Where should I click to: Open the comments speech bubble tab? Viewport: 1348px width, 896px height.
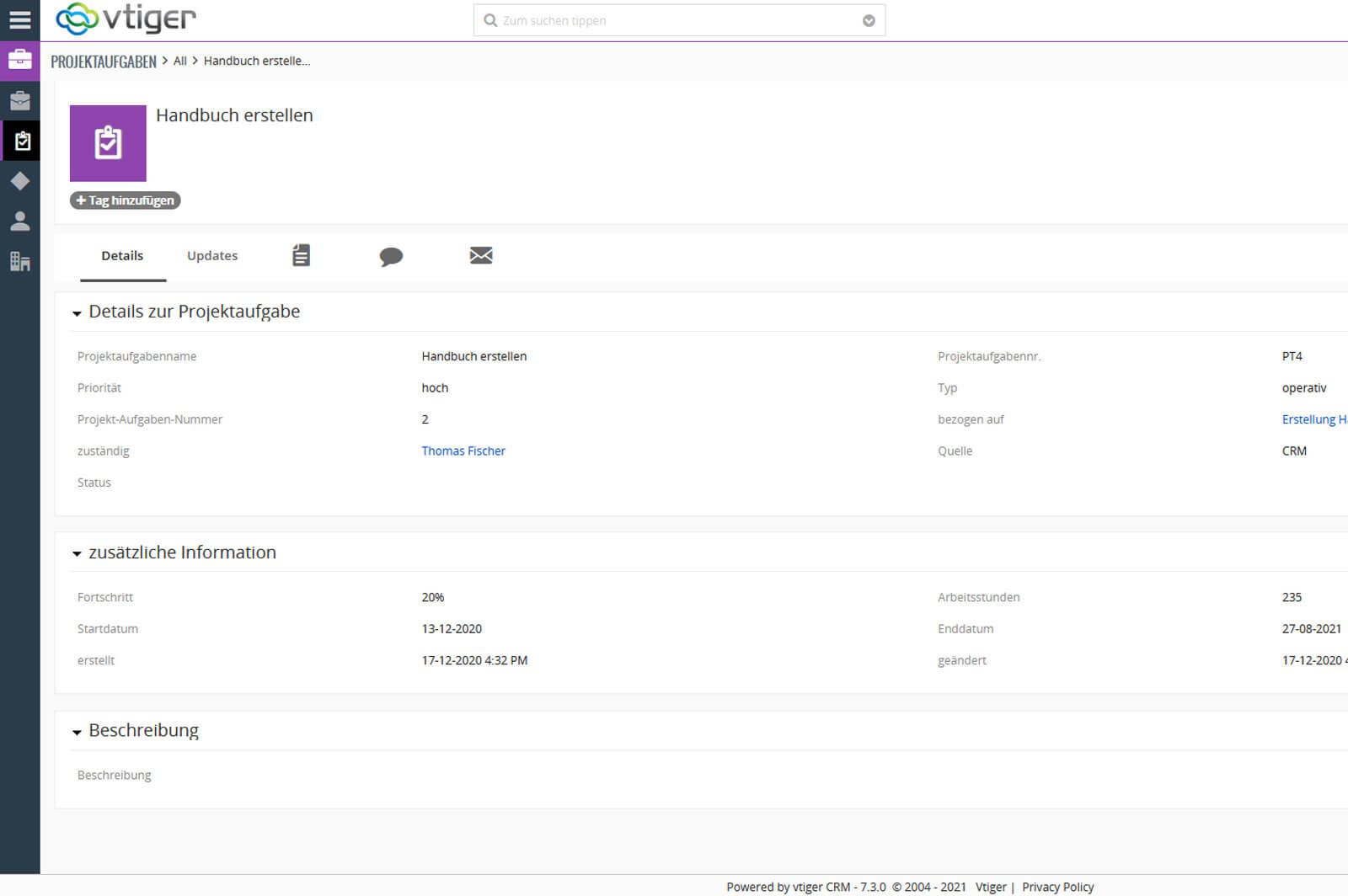coord(391,256)
